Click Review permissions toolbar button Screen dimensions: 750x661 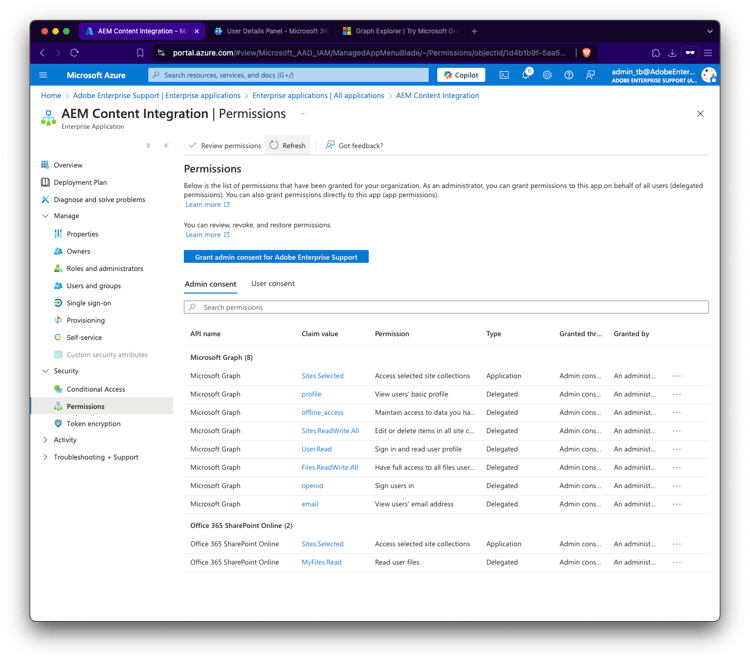tap(225, 145)
